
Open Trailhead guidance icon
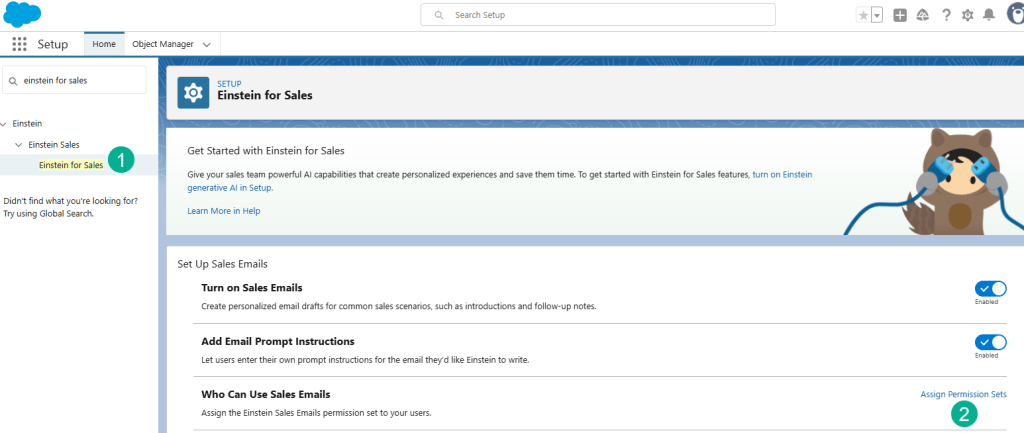922,15
